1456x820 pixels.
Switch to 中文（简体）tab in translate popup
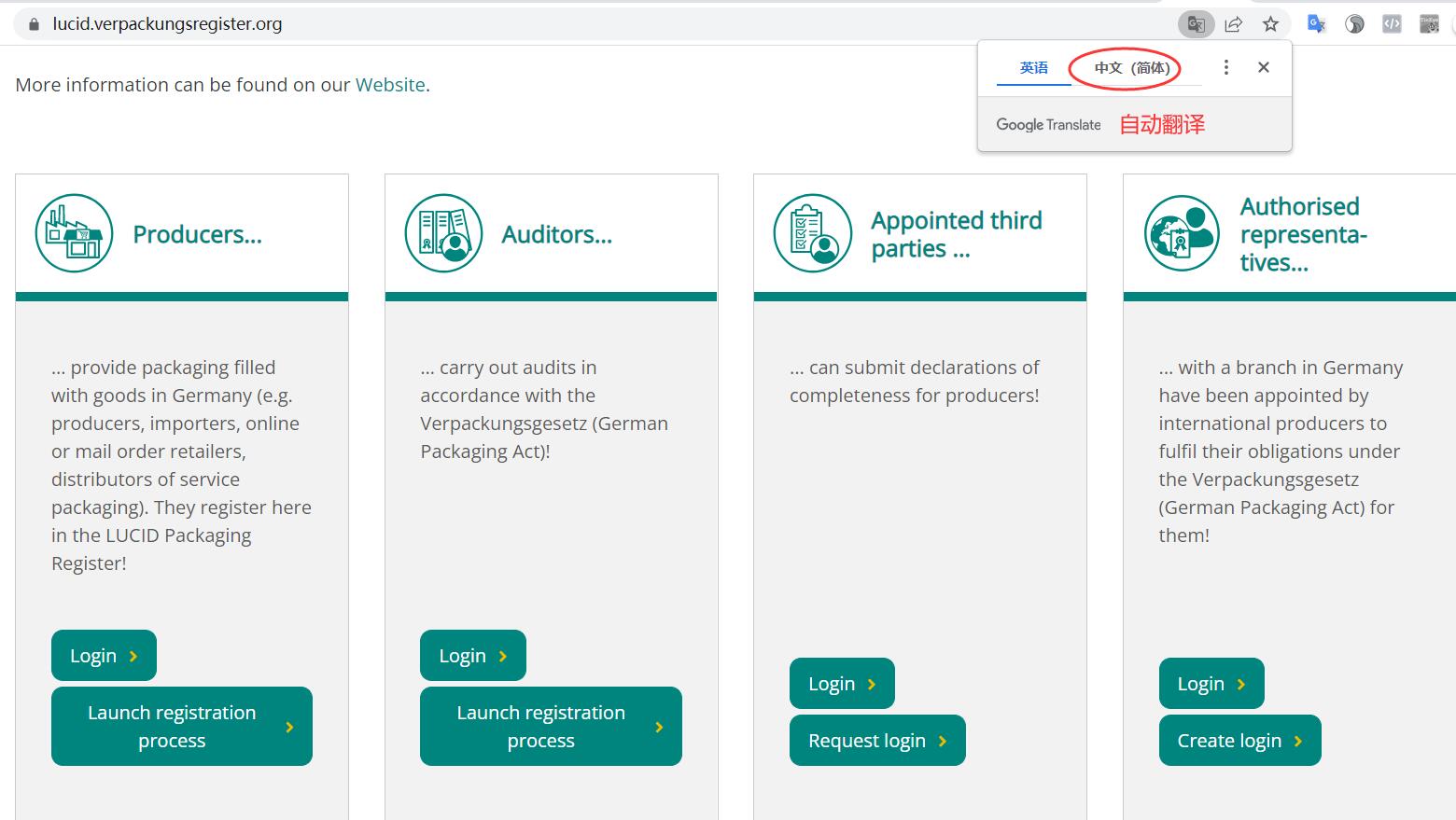1132,68
